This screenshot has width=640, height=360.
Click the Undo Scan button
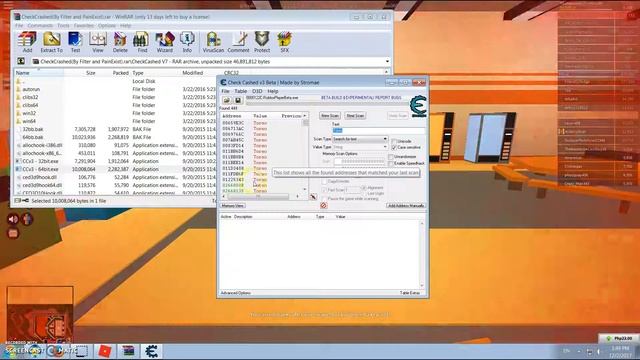398,116
